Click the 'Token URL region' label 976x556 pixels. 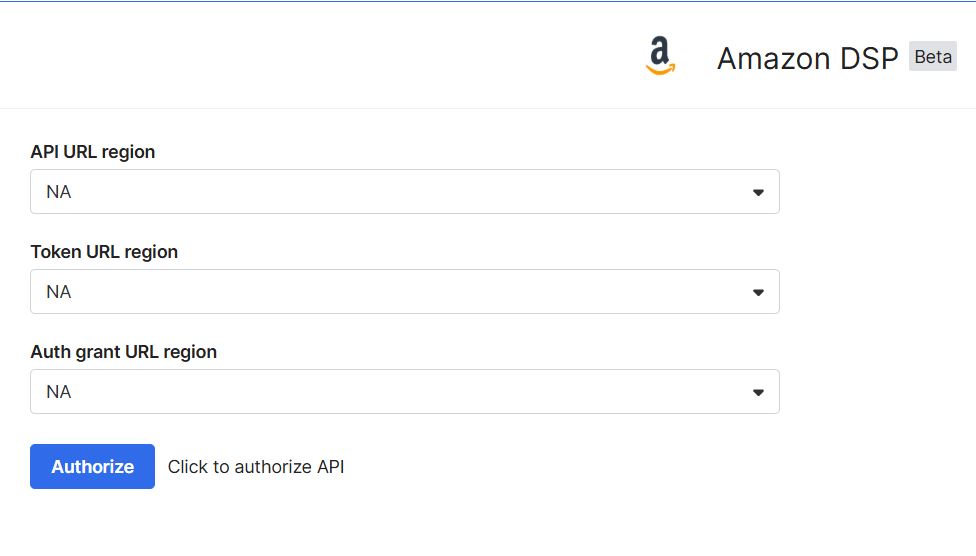104,252
